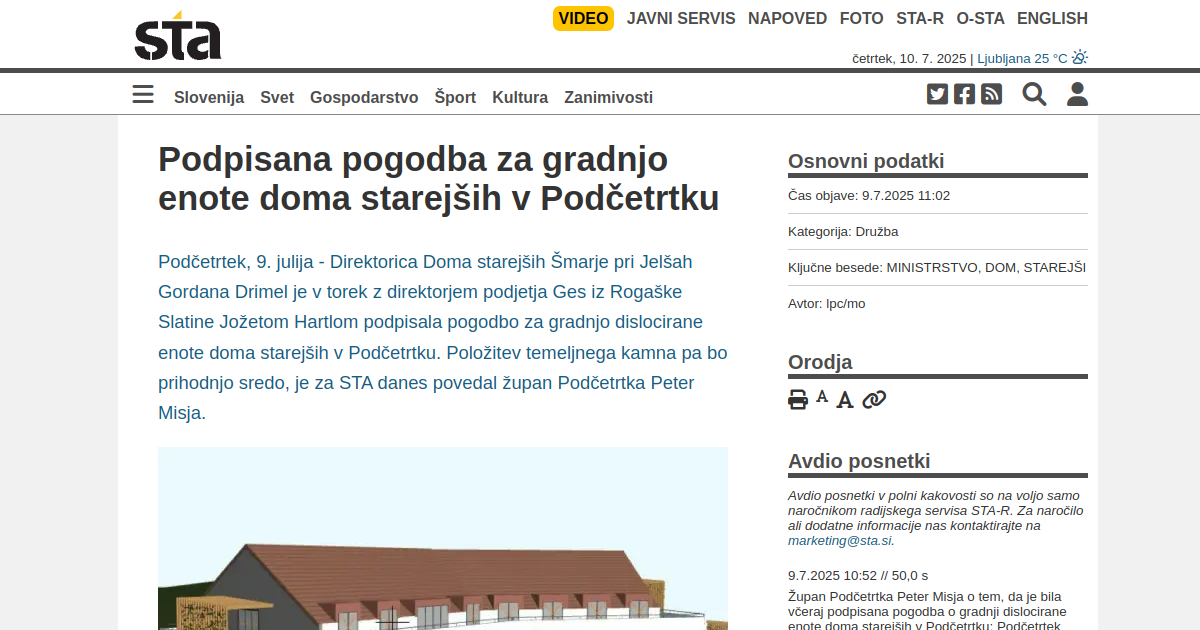Open the hamburger menu icon
Viewport: 1200px width, 630px height.
(x=143, y=95)
